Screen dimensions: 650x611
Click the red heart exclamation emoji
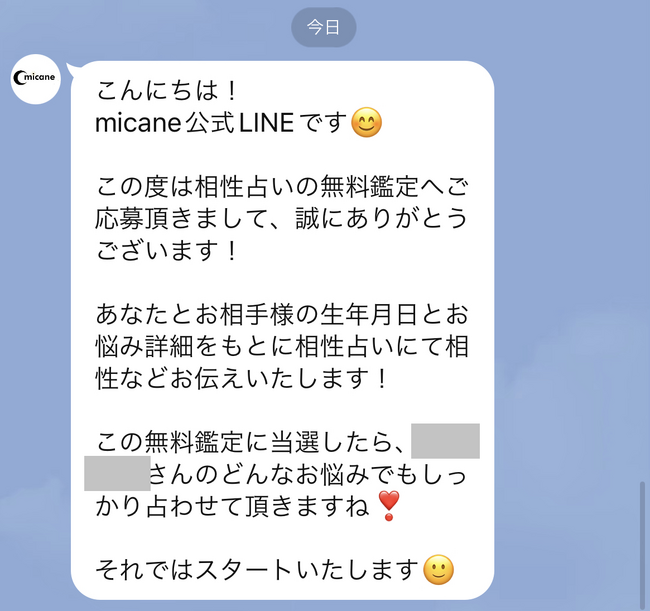pos(389,506)
